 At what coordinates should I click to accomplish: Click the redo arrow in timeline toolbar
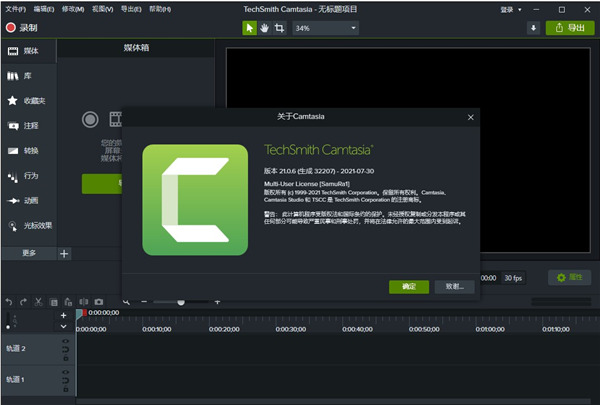click(24, 302)
